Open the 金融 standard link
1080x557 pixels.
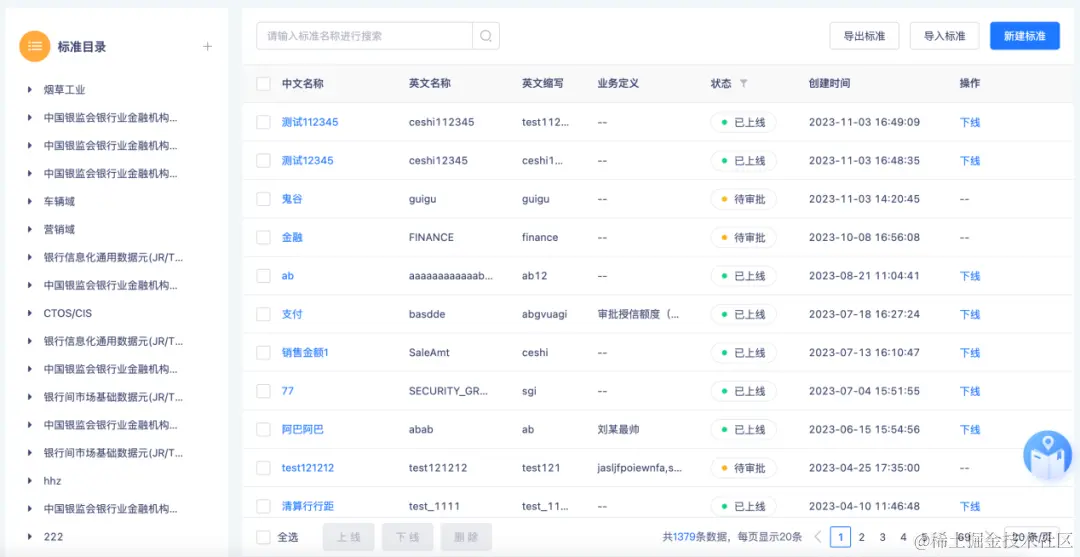click(x=292, y=238)
